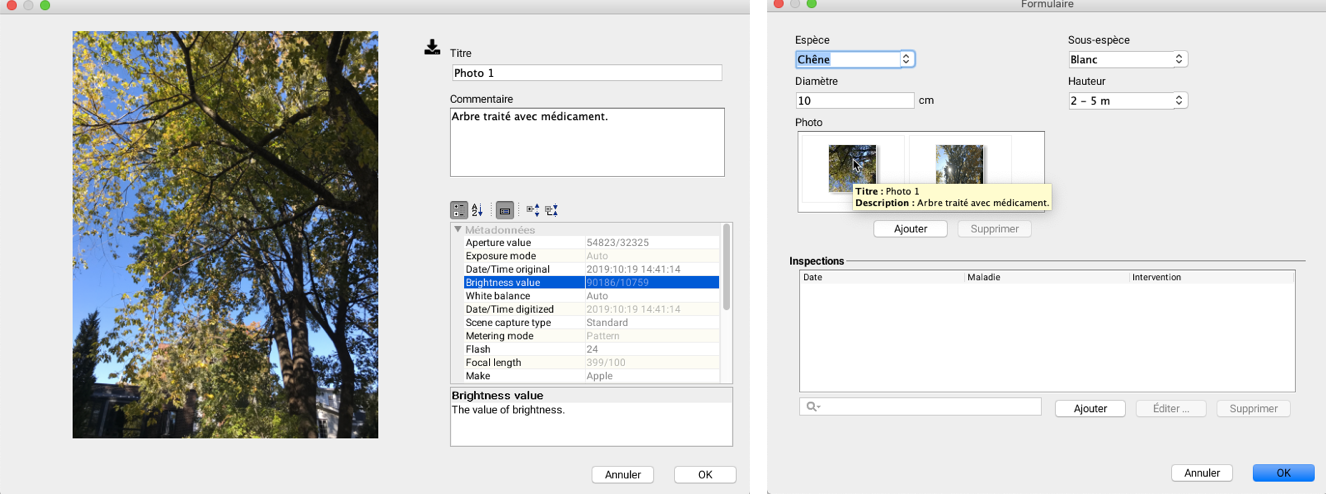The height and width of the screenshot is (494, 1326).
Task: Collapse the Métadonnées group
Action: coord(458,230)
